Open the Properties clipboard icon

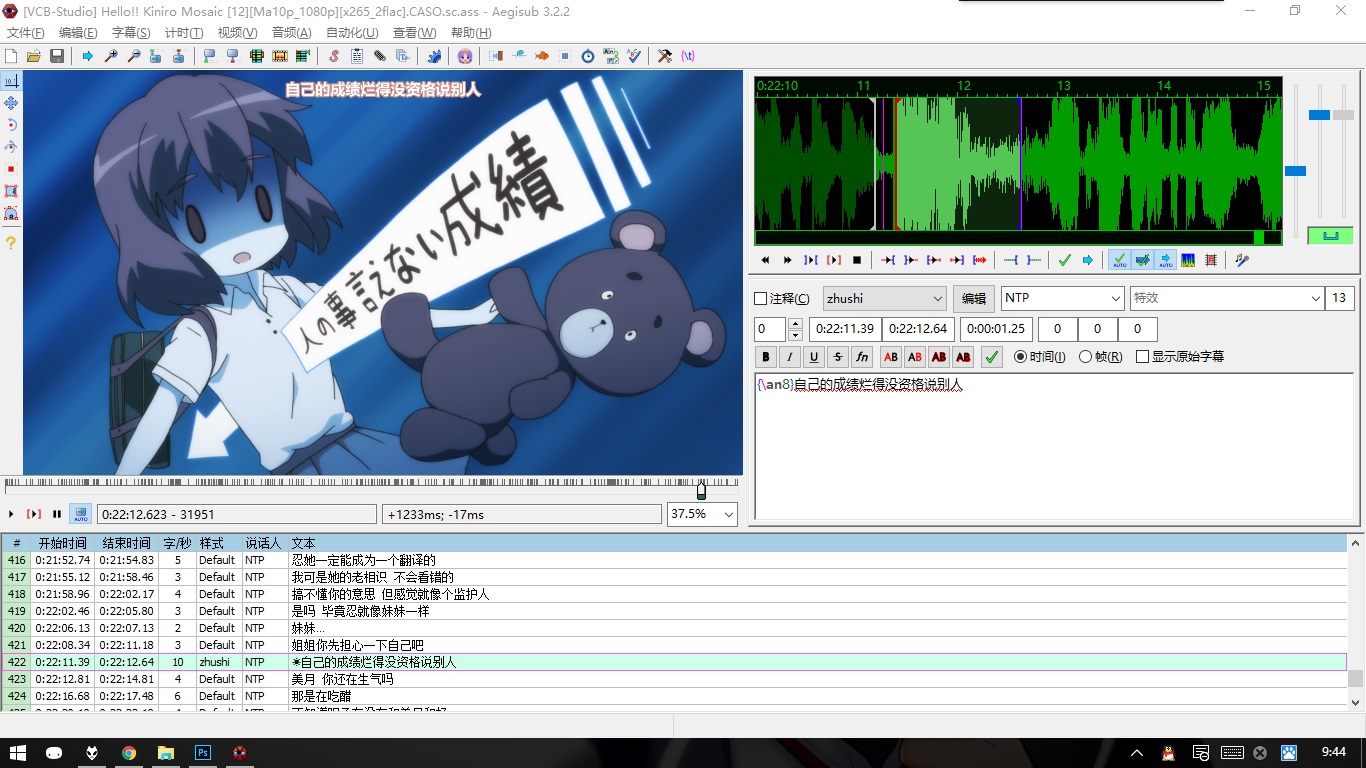point(357,56)
